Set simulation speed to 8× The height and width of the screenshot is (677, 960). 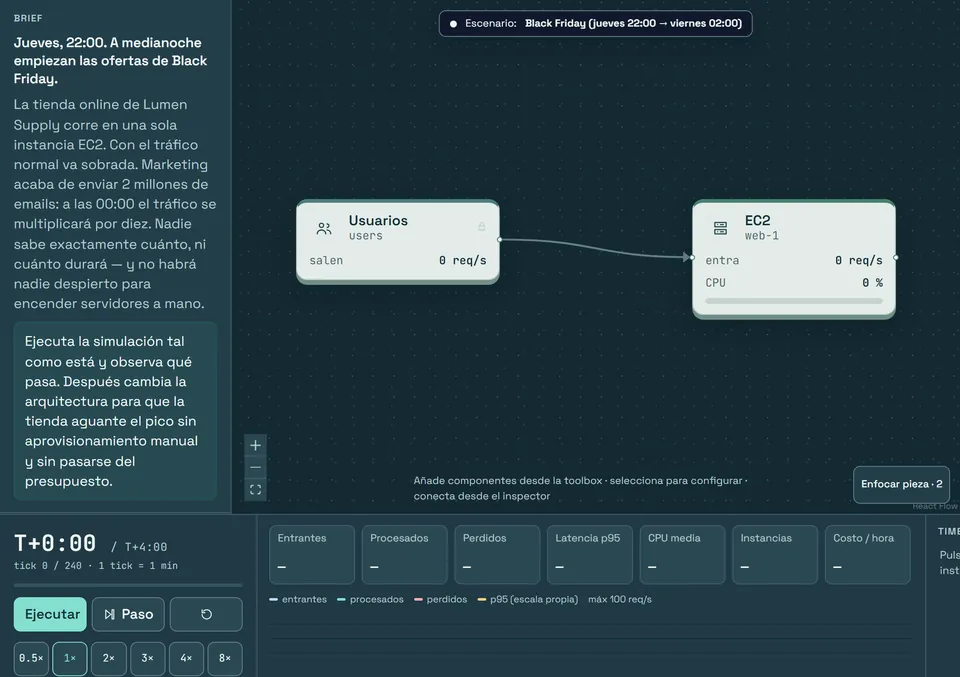click(x=225, y=659)
